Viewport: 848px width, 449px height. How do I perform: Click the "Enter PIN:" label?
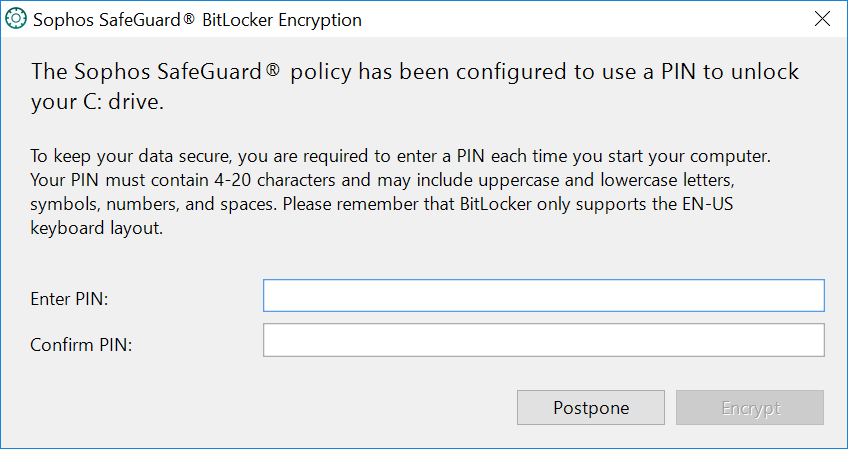click(x=69, y=299)
